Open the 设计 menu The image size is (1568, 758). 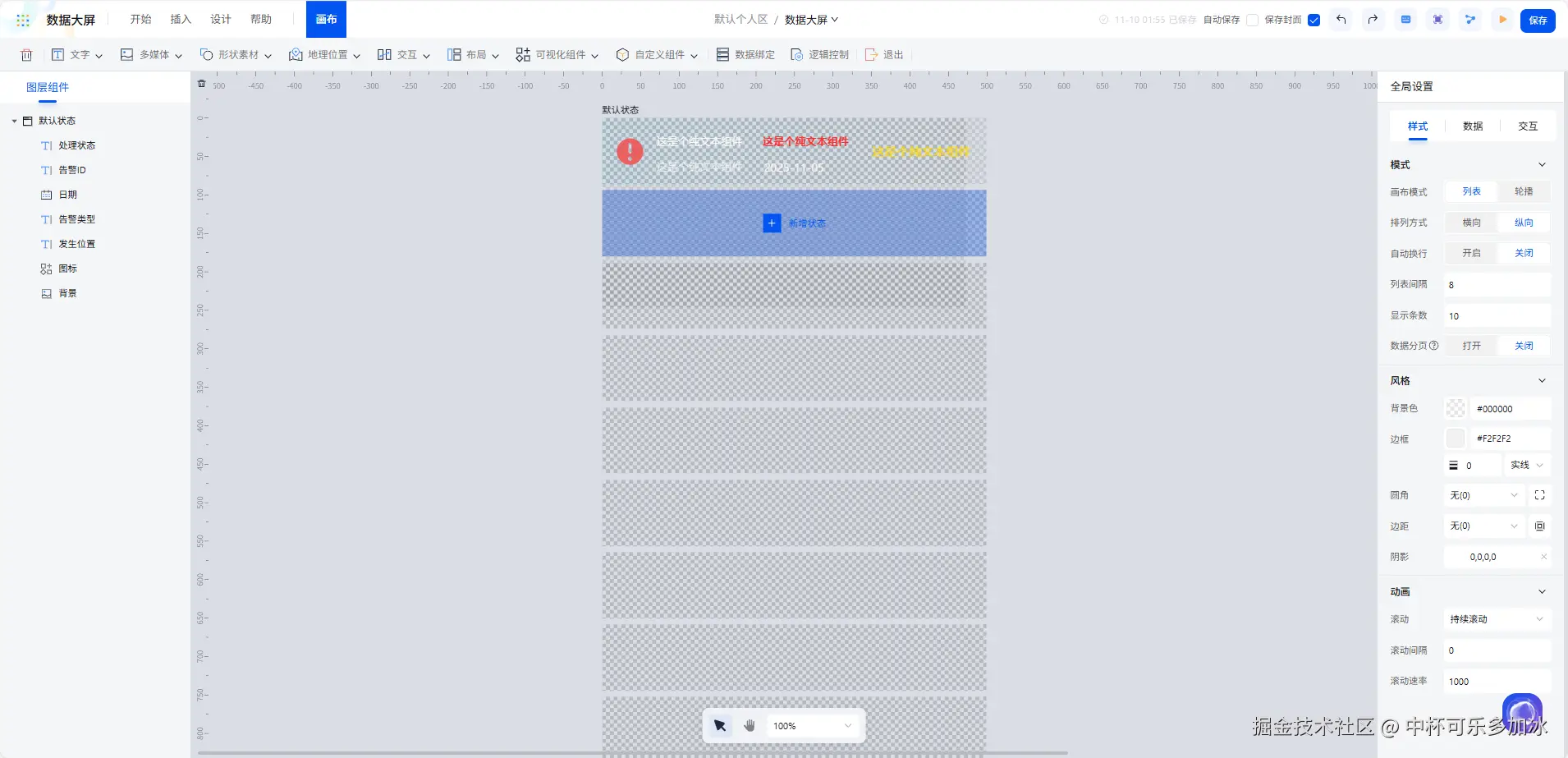[x=221, y=20]
